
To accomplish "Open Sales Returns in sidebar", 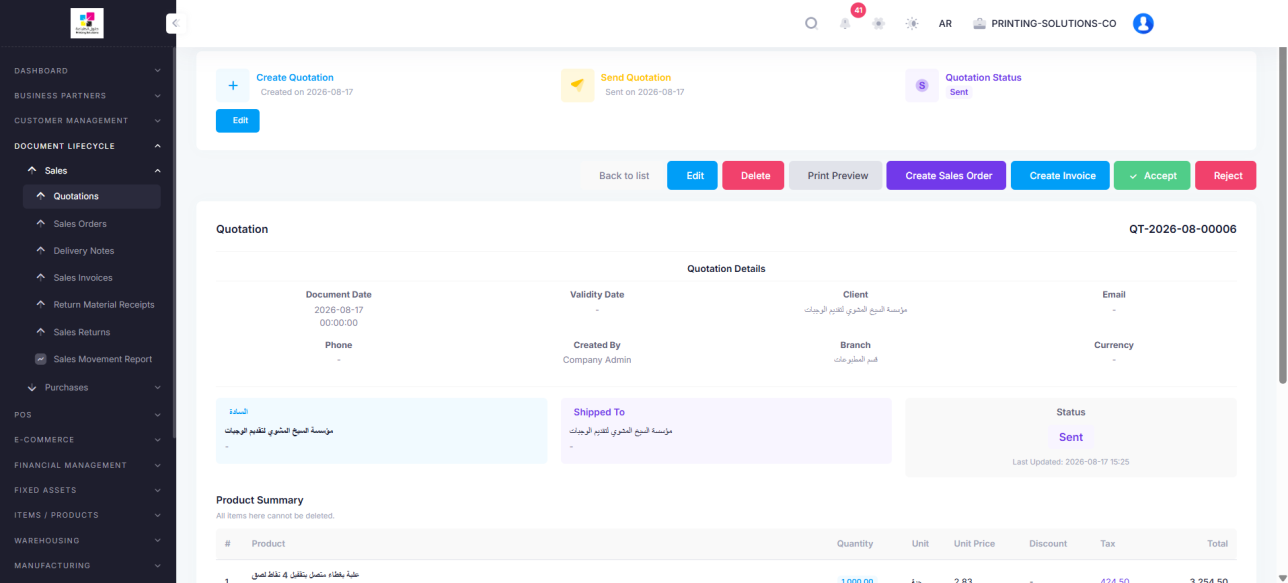I will (91, 331).
